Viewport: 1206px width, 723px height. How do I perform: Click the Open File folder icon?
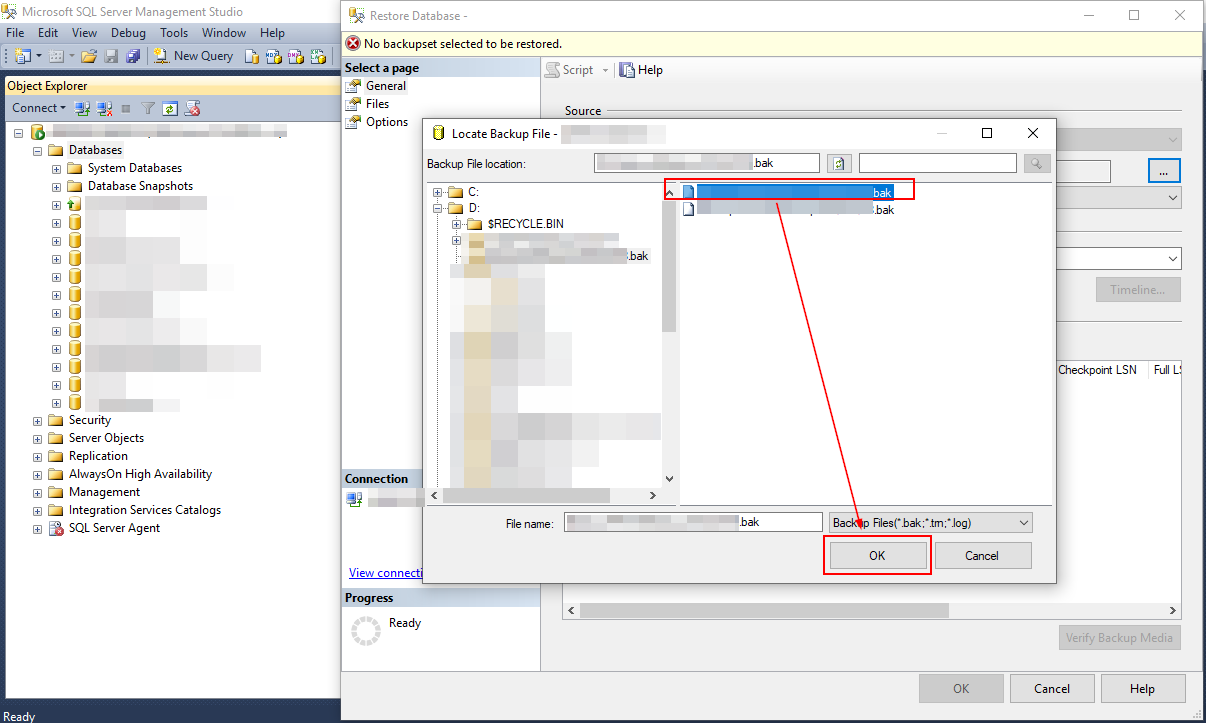[x=89, y=56]
